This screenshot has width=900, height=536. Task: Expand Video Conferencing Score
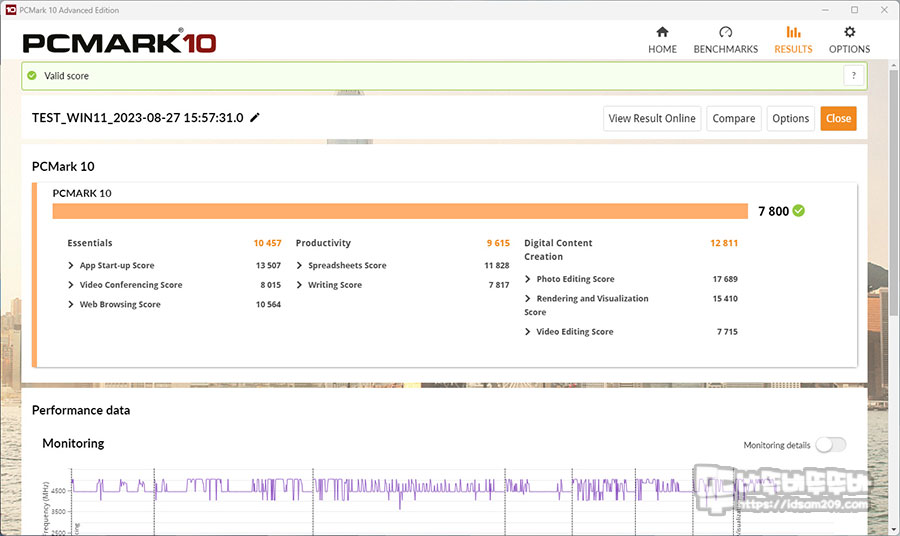(71, 285)
